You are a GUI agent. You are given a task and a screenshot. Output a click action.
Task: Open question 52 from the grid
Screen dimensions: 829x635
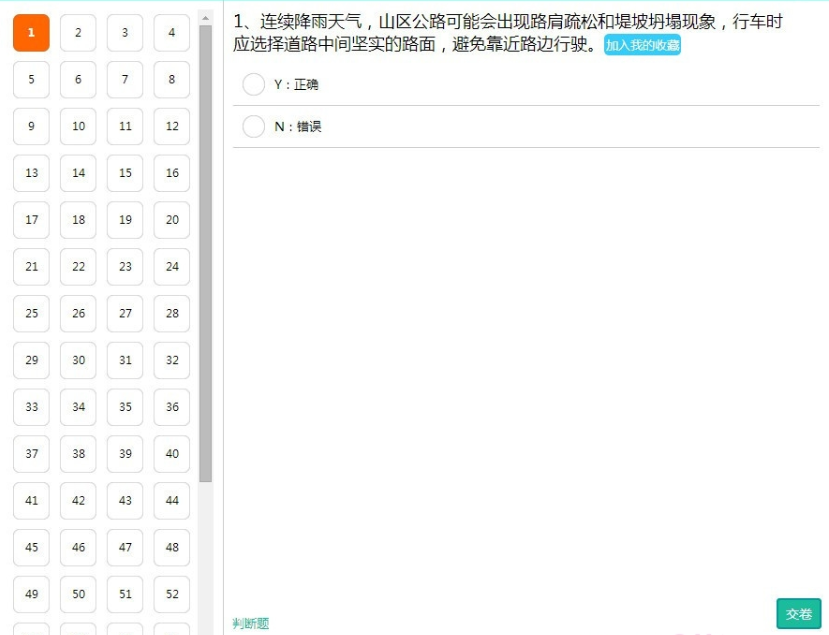(171, 594)
